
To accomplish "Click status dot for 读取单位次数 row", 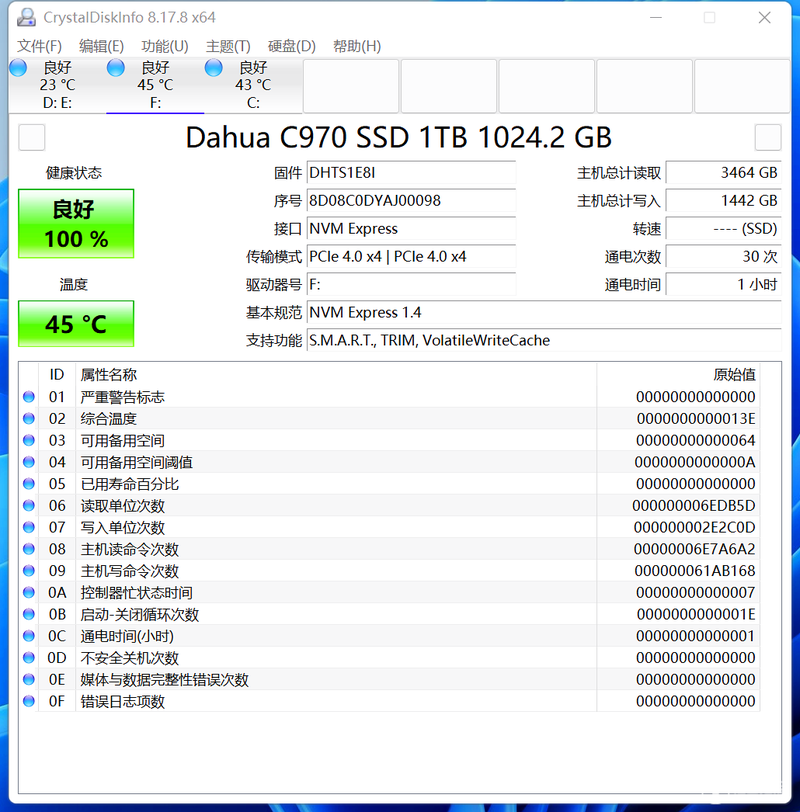I will 29,505.
